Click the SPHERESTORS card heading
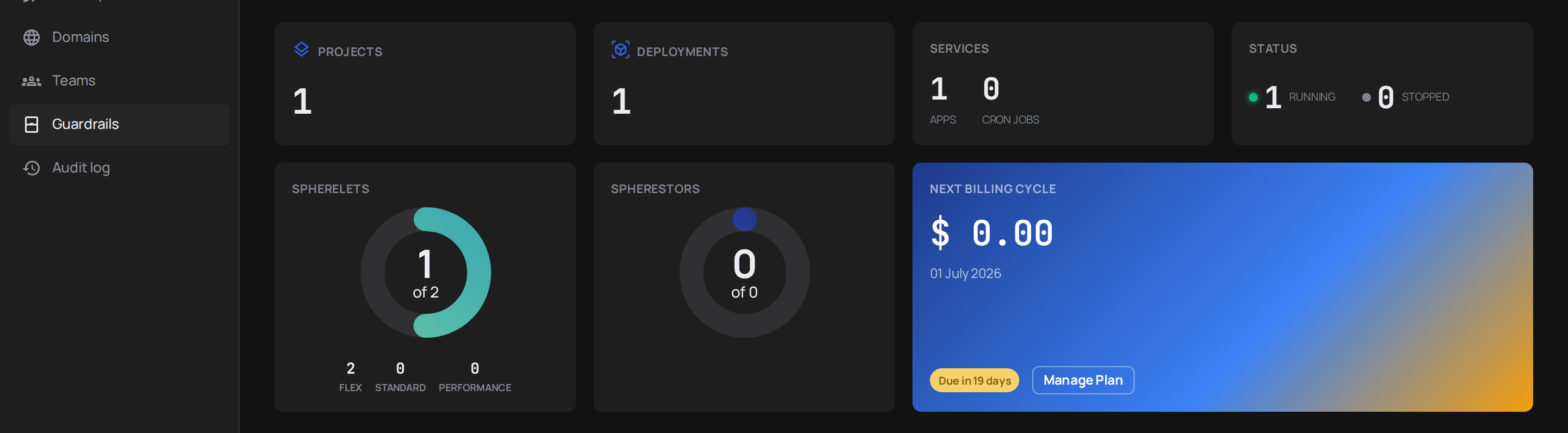The width and height of the screenshot is (1568, 433). click(655, 189)
